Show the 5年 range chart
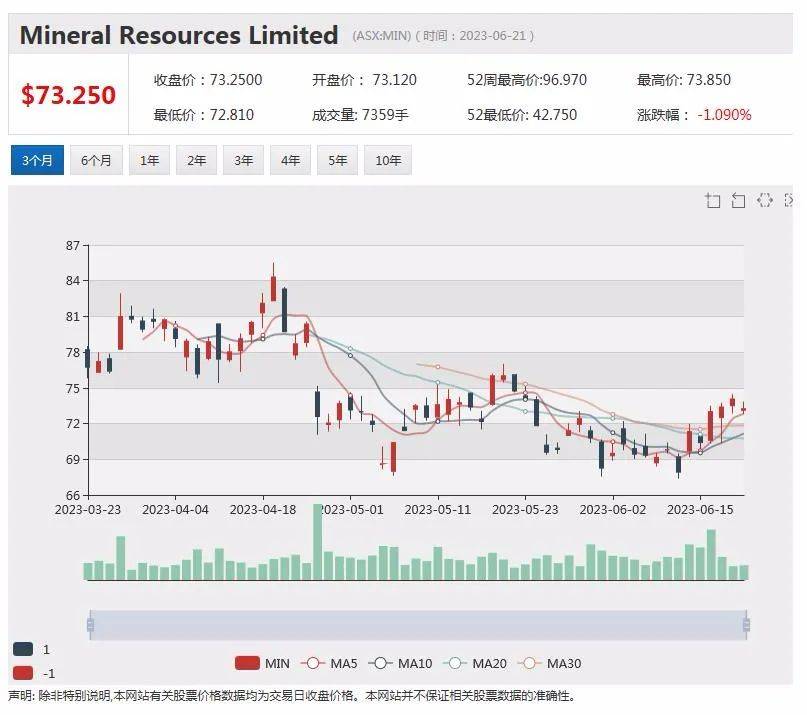 (x=338, y=160)
